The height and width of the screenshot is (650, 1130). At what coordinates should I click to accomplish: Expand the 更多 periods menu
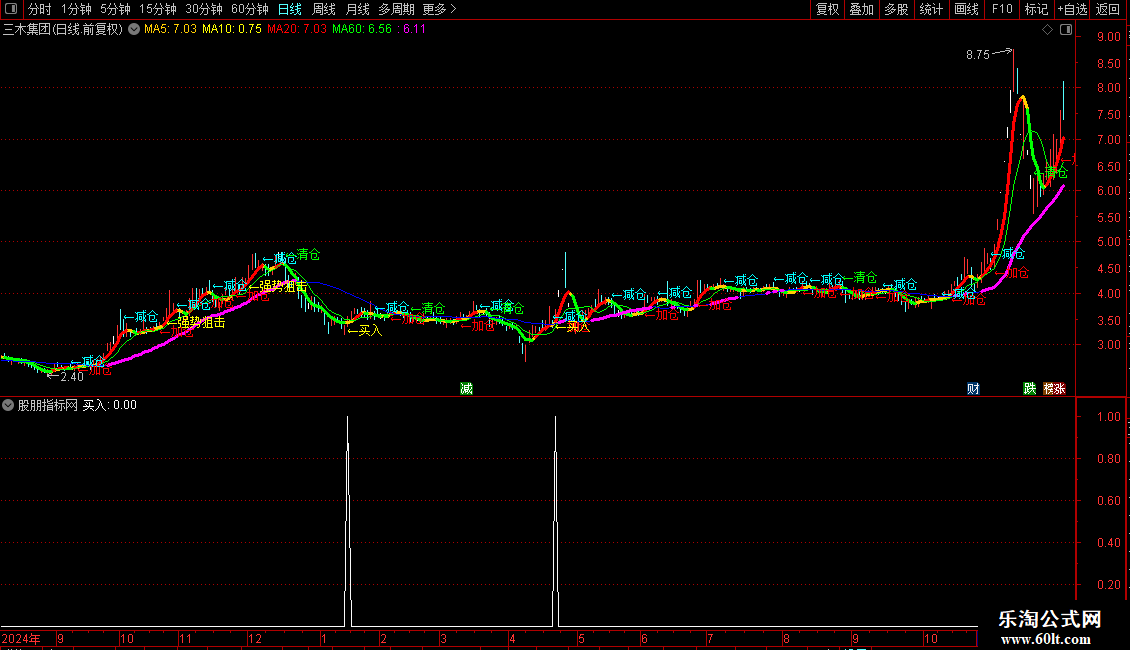click(439, 9)
